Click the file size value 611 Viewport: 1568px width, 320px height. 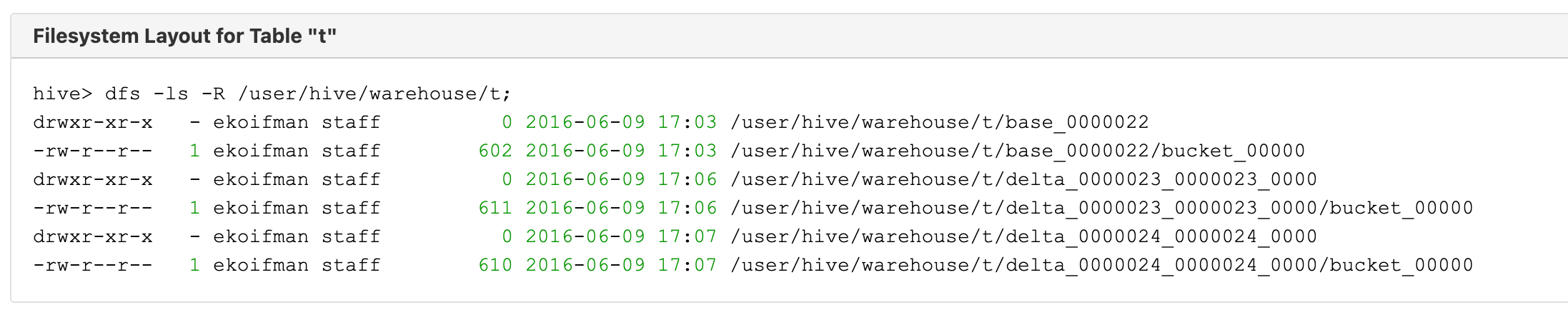pos(495,209)
